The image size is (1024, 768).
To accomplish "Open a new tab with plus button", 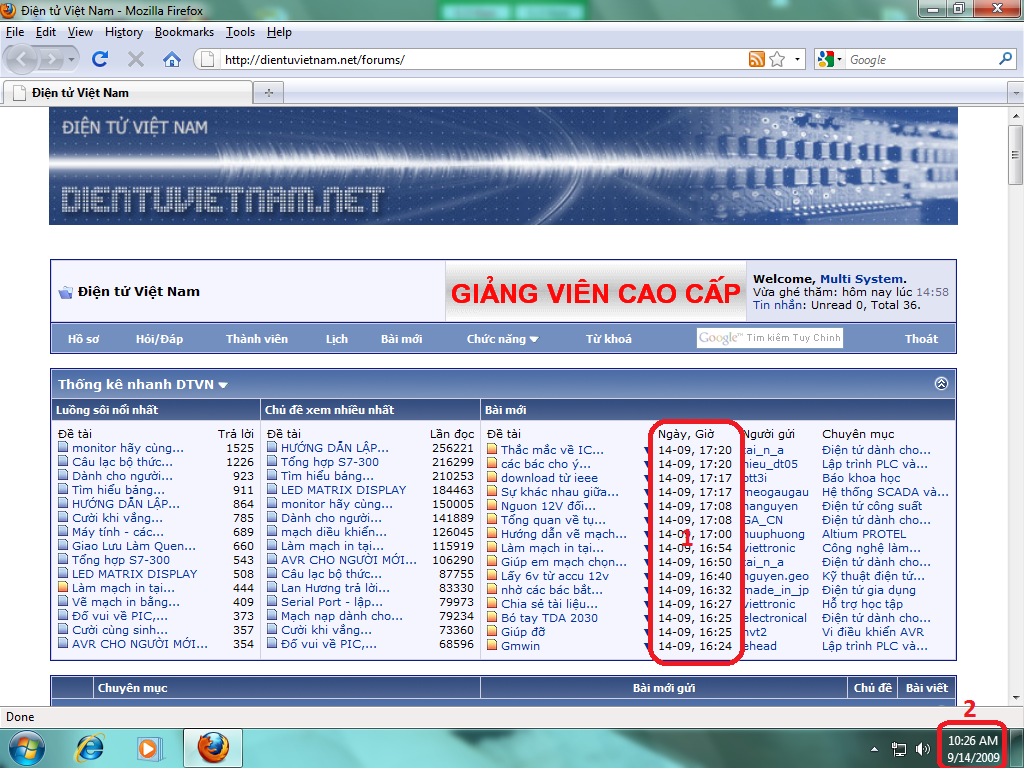I will coord(268,93).
